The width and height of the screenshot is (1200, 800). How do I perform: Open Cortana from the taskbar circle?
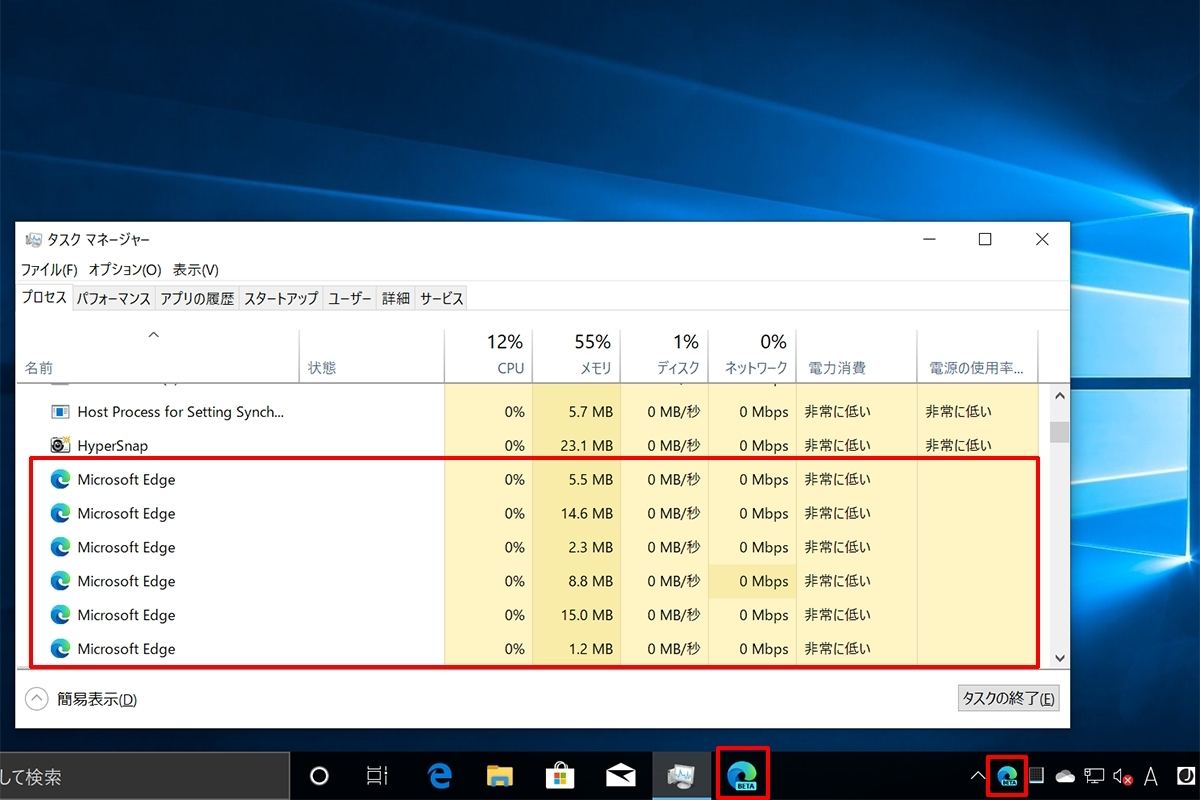(x=319, y=776)
